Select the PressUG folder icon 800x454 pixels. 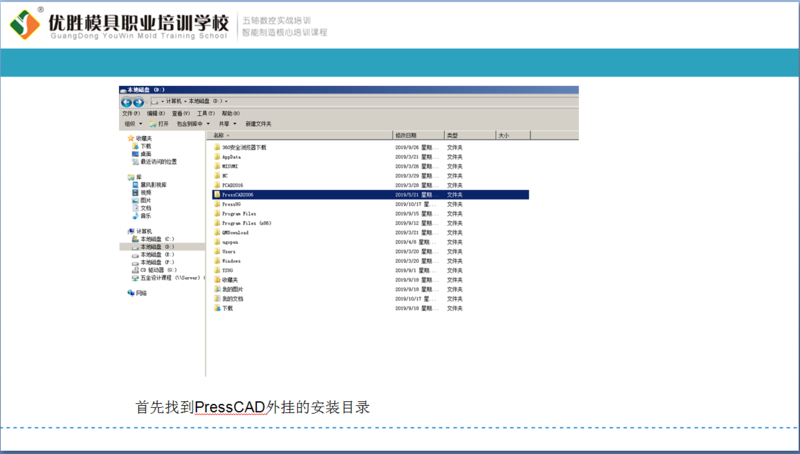pyautogui.click(x=217, y=204)
